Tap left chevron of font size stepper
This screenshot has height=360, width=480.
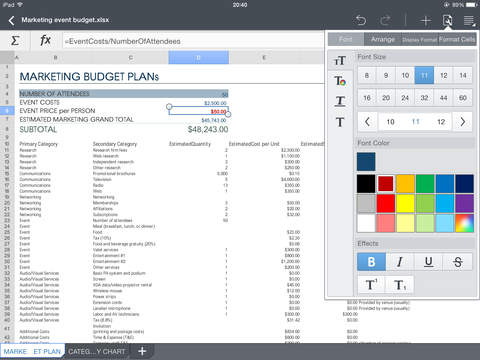pyautogui.click(x=367, y=122)
